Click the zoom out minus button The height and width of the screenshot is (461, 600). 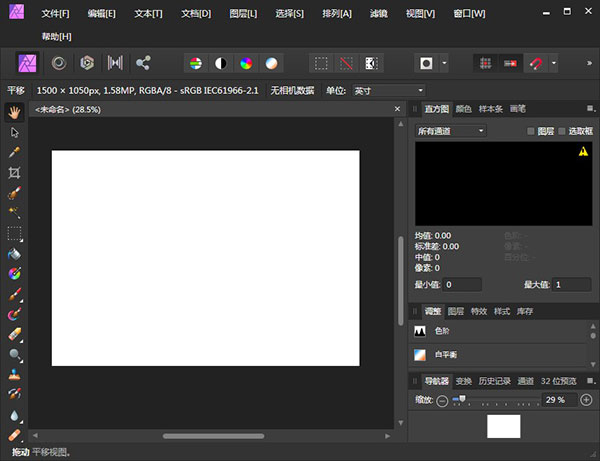[x=442, y=401]
